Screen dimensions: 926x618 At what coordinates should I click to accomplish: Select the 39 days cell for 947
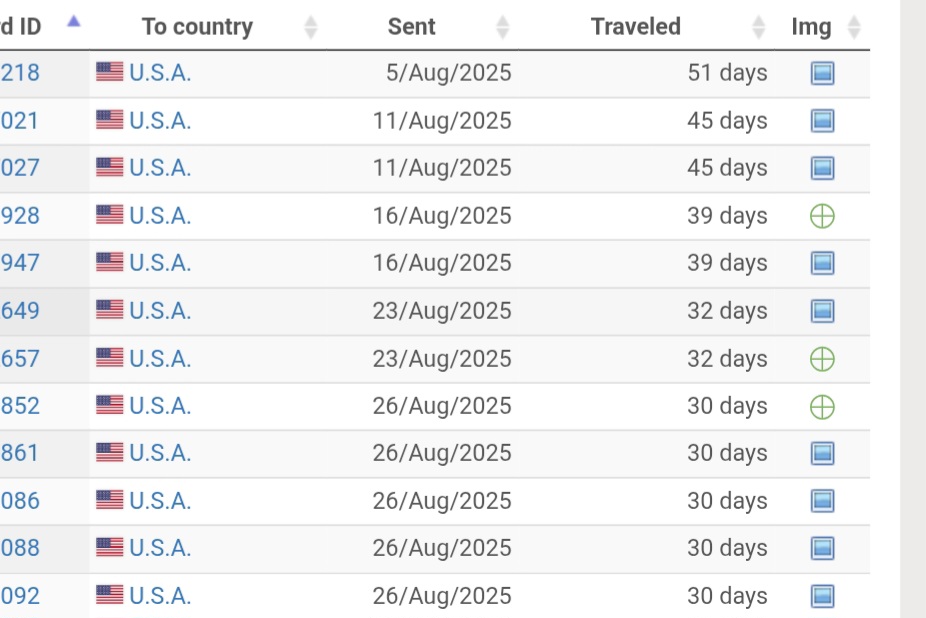tap(727, 263)
